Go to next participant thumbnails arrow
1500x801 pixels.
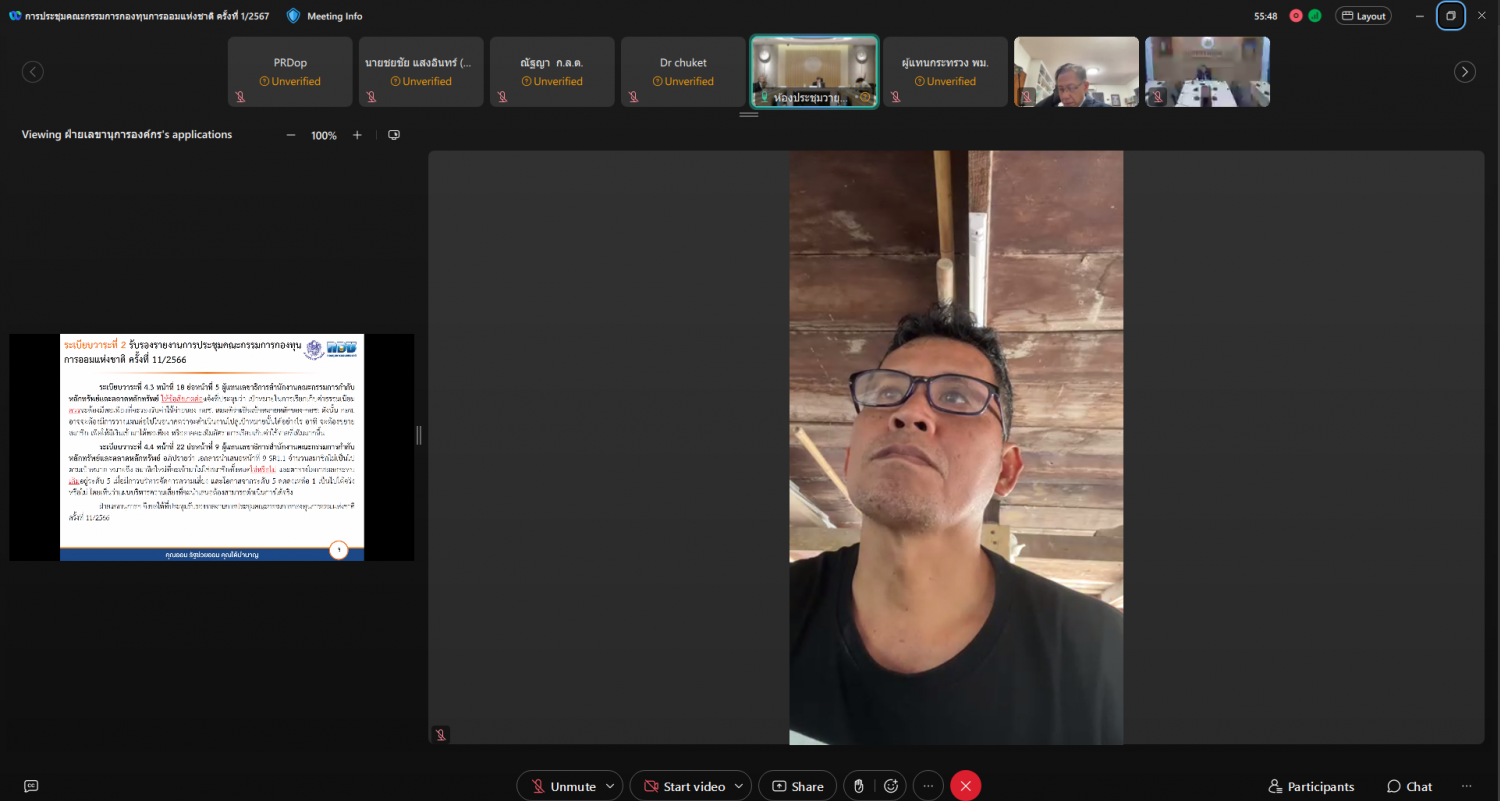pos(1465,72)
